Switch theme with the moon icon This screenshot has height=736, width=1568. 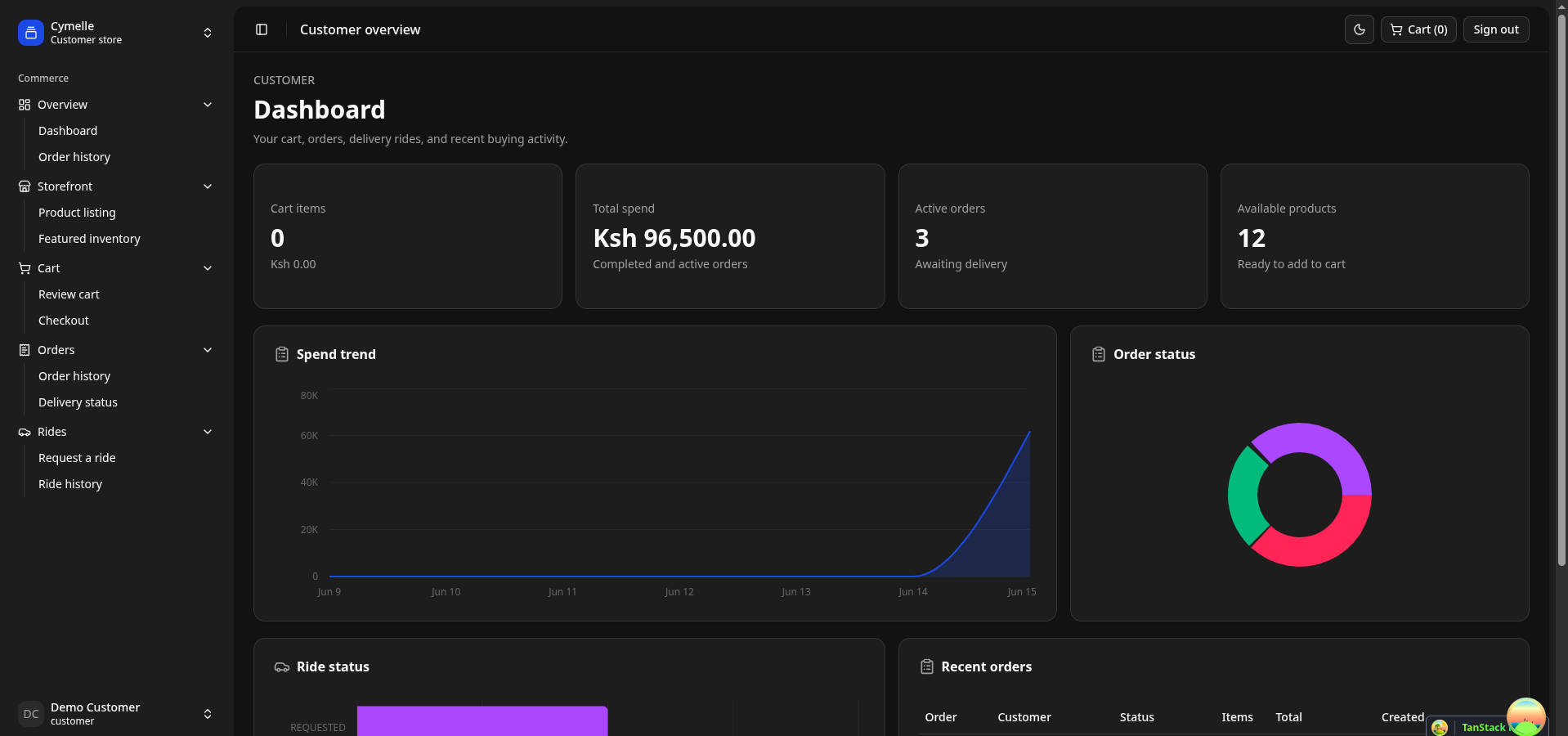[x=1360, y=29]
